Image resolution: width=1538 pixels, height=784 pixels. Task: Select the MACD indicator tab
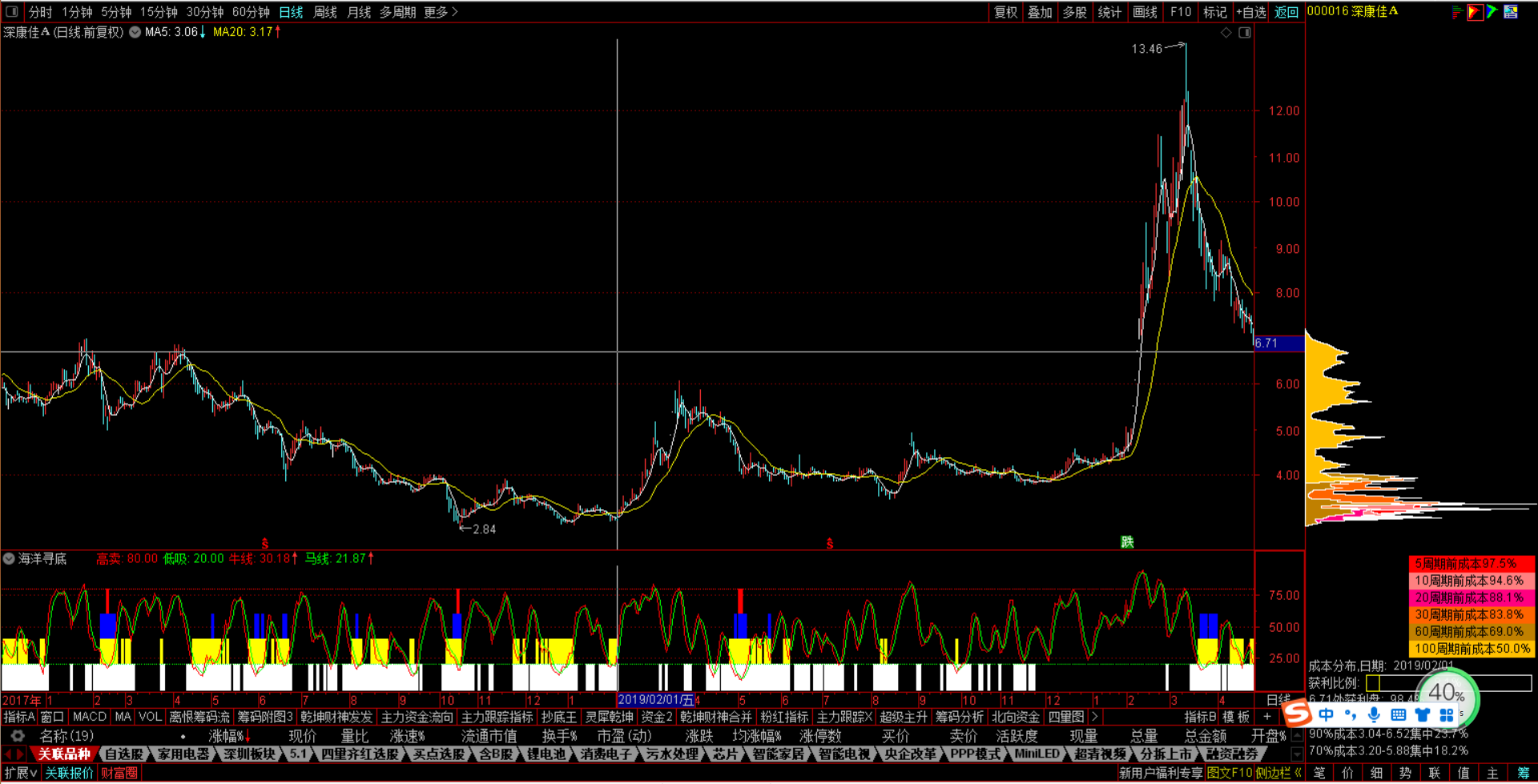[x=89, y=717]
